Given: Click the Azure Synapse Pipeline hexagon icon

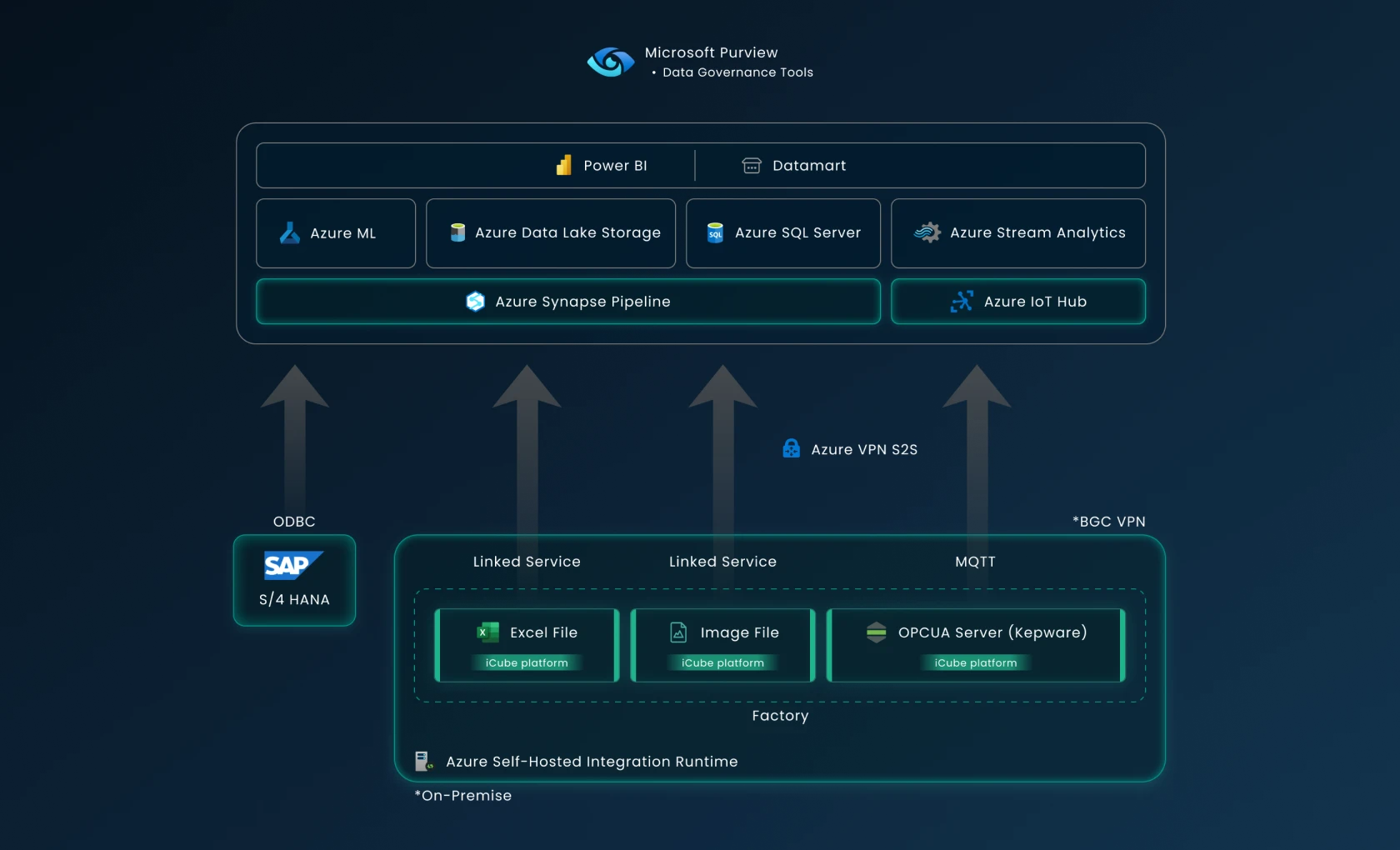Looking at the screenshot, I should tap(475, 302).
